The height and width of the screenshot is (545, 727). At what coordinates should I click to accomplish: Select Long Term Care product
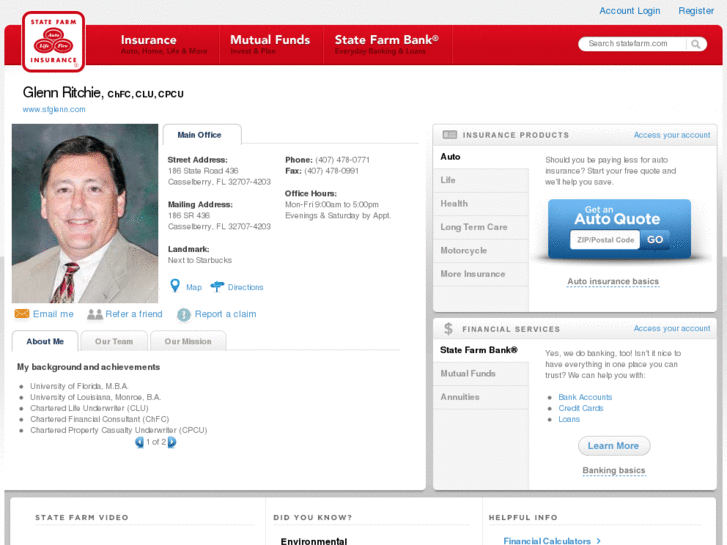coord(481,227)
